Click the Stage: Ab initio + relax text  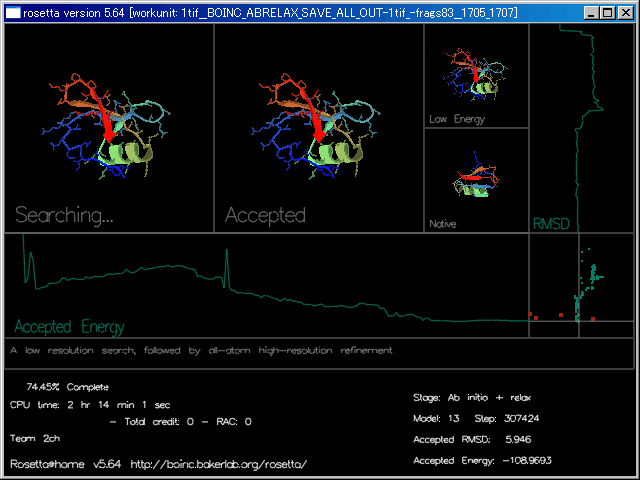[479, 397]
